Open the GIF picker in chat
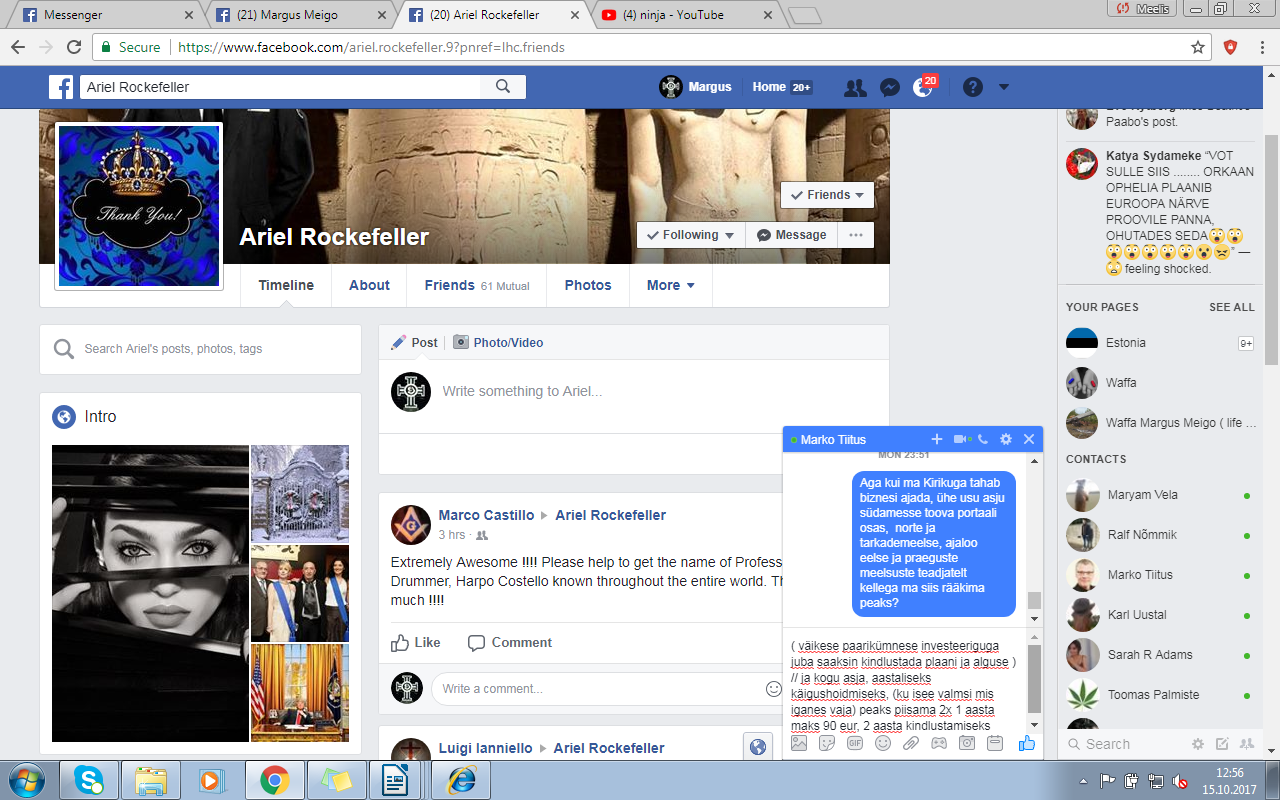 coord(855,743)
